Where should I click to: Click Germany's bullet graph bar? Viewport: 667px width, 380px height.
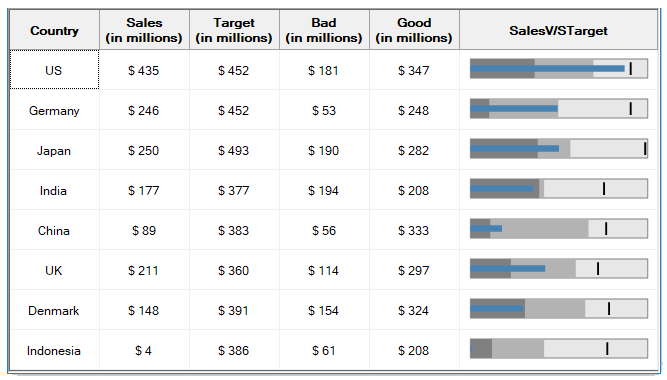coord(559,109)
